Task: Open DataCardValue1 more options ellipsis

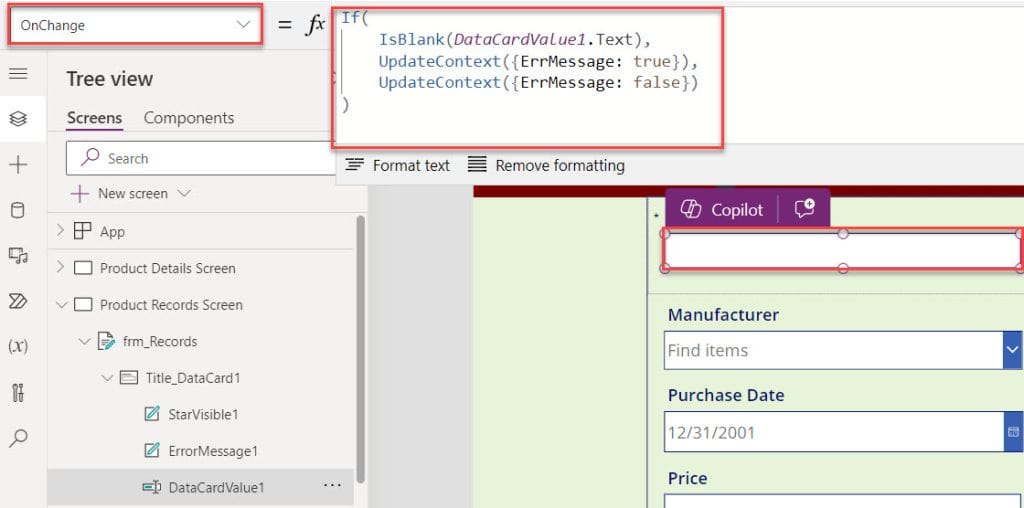Action: [332, 486]
